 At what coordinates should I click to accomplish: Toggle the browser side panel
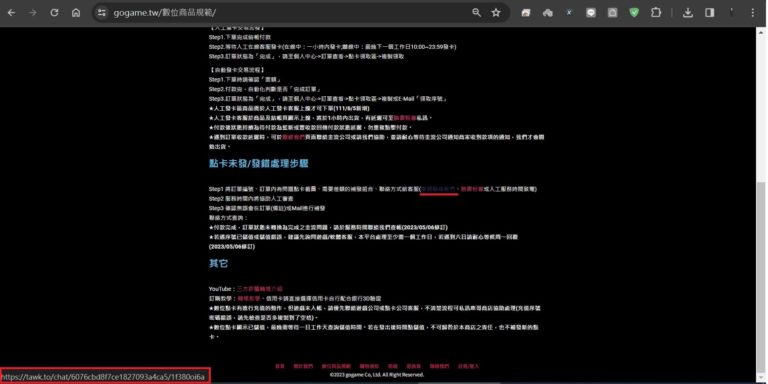tap(709, 13)
